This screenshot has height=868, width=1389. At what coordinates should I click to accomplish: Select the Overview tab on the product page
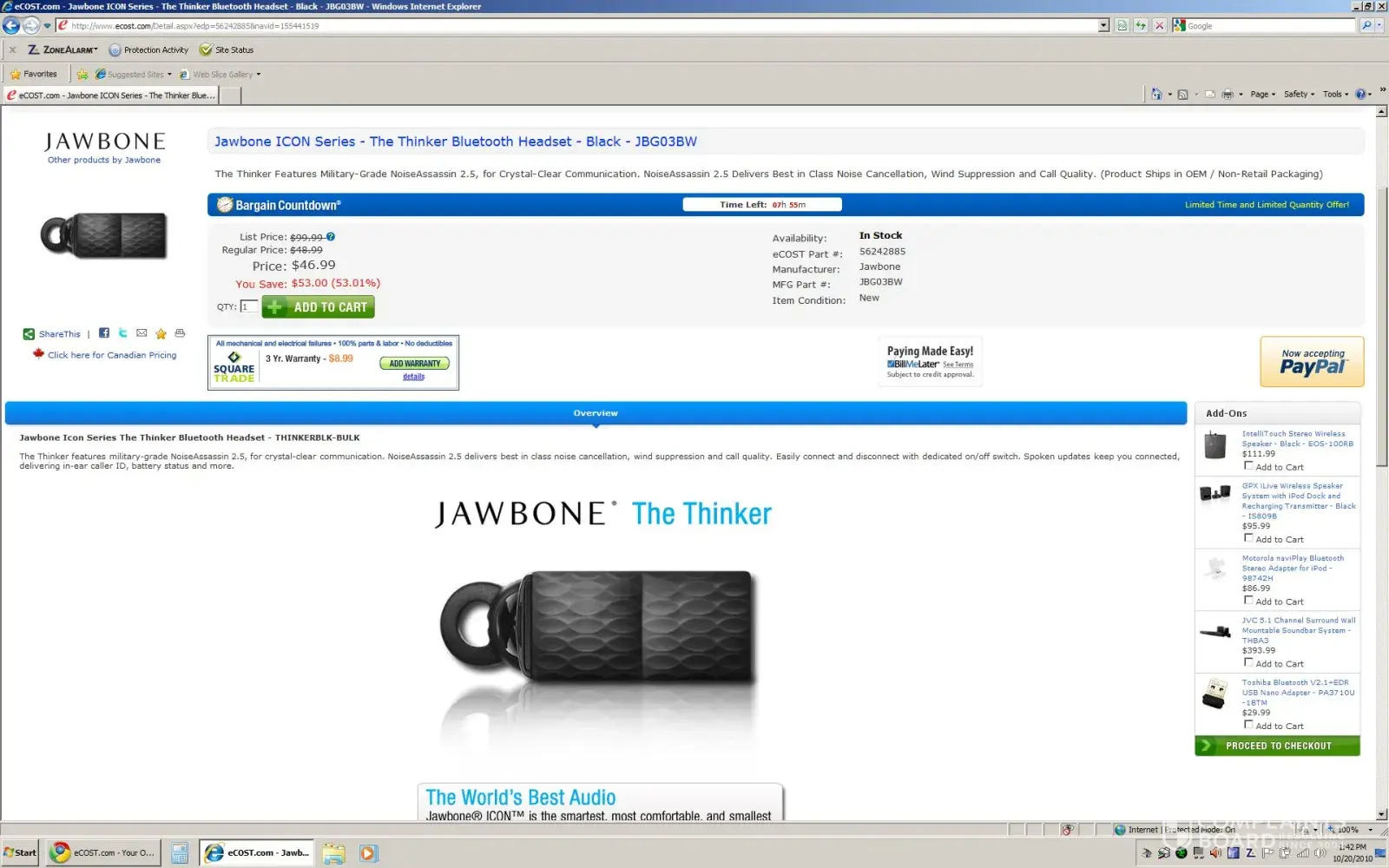[x=596, y=413]
